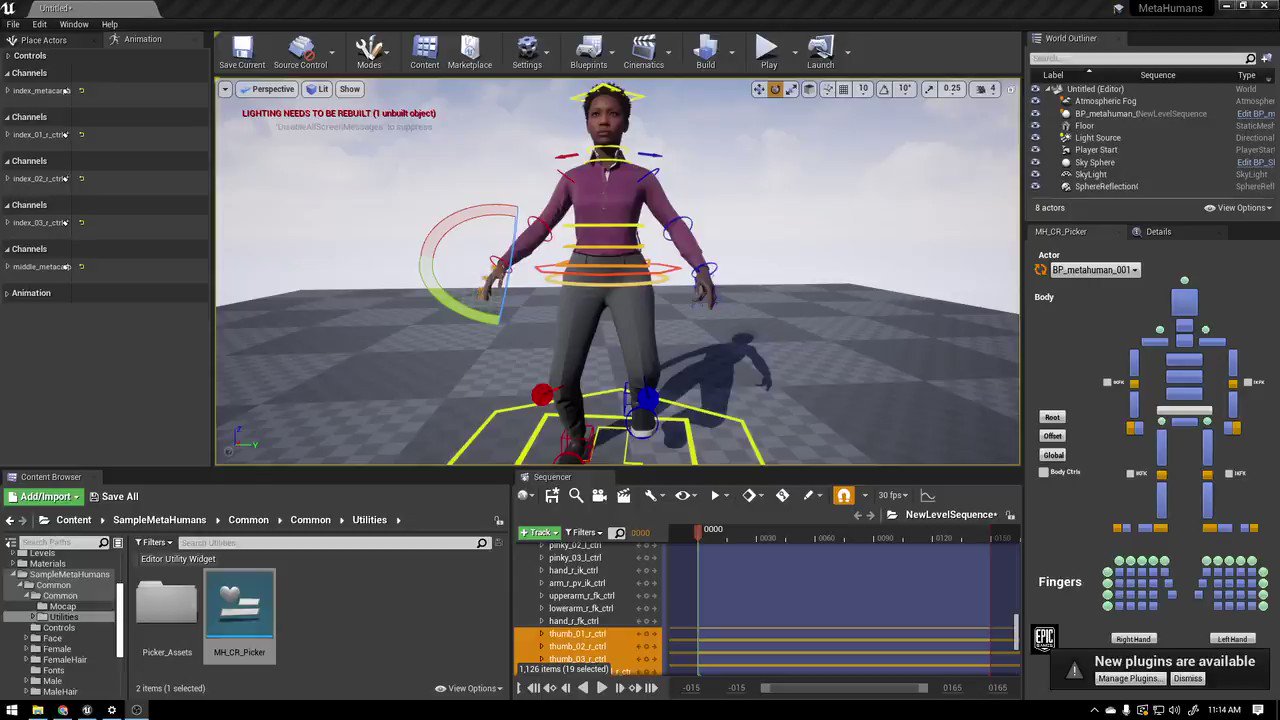The height and width of the screenshot is (720, 1280).
Task: Select the viewport translate gizmo tool
Action: click(759, 89)
